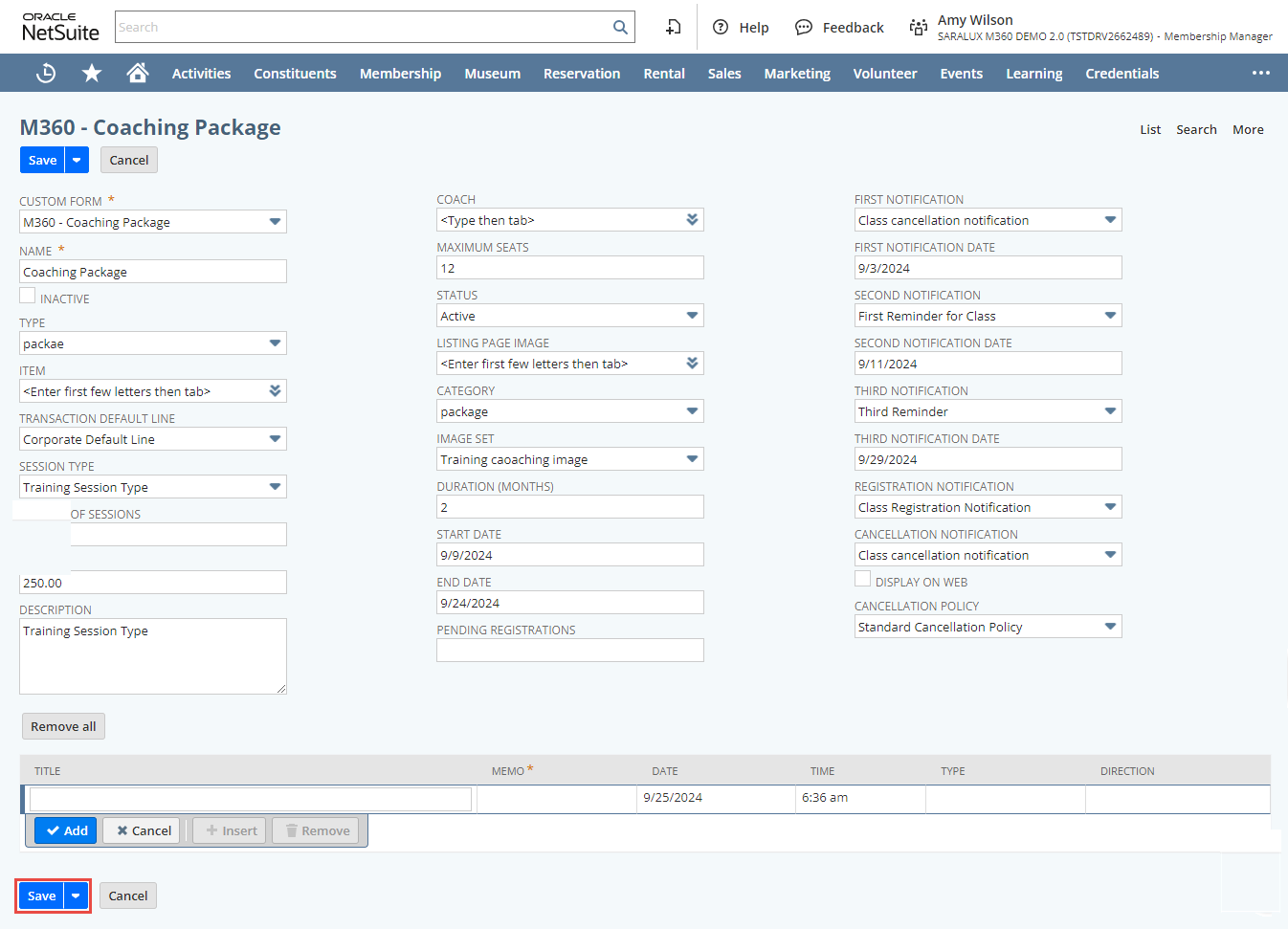This screenshot has width=1288, height=929.
Task: Click the Remove all button
Action: tap(63, 726)
